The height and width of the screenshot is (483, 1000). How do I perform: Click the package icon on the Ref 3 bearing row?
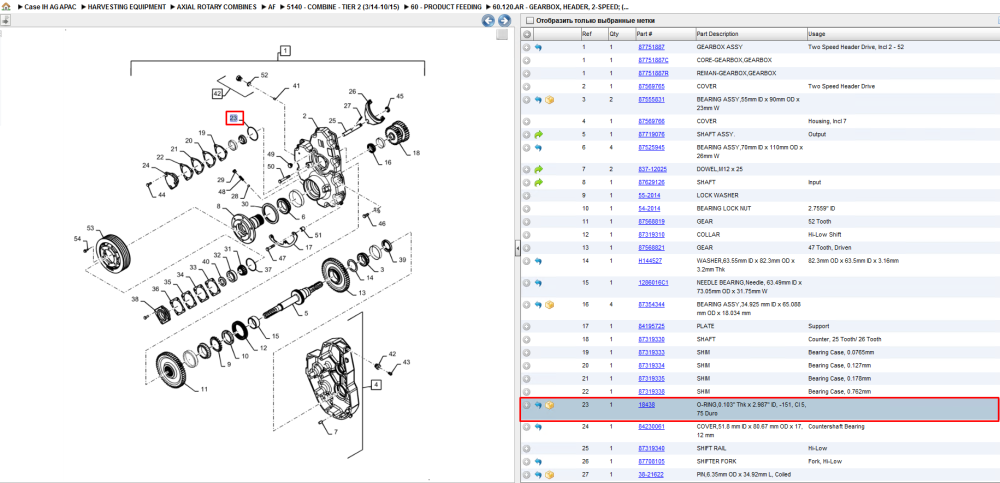click(x=549, y=100)
